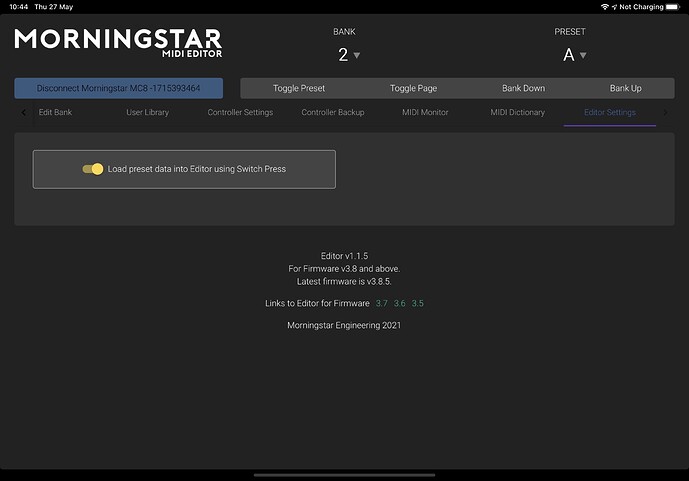Switch to the Edit Bank tab
The height and width of the screenshot is (481, 689).
coord(55,112)
